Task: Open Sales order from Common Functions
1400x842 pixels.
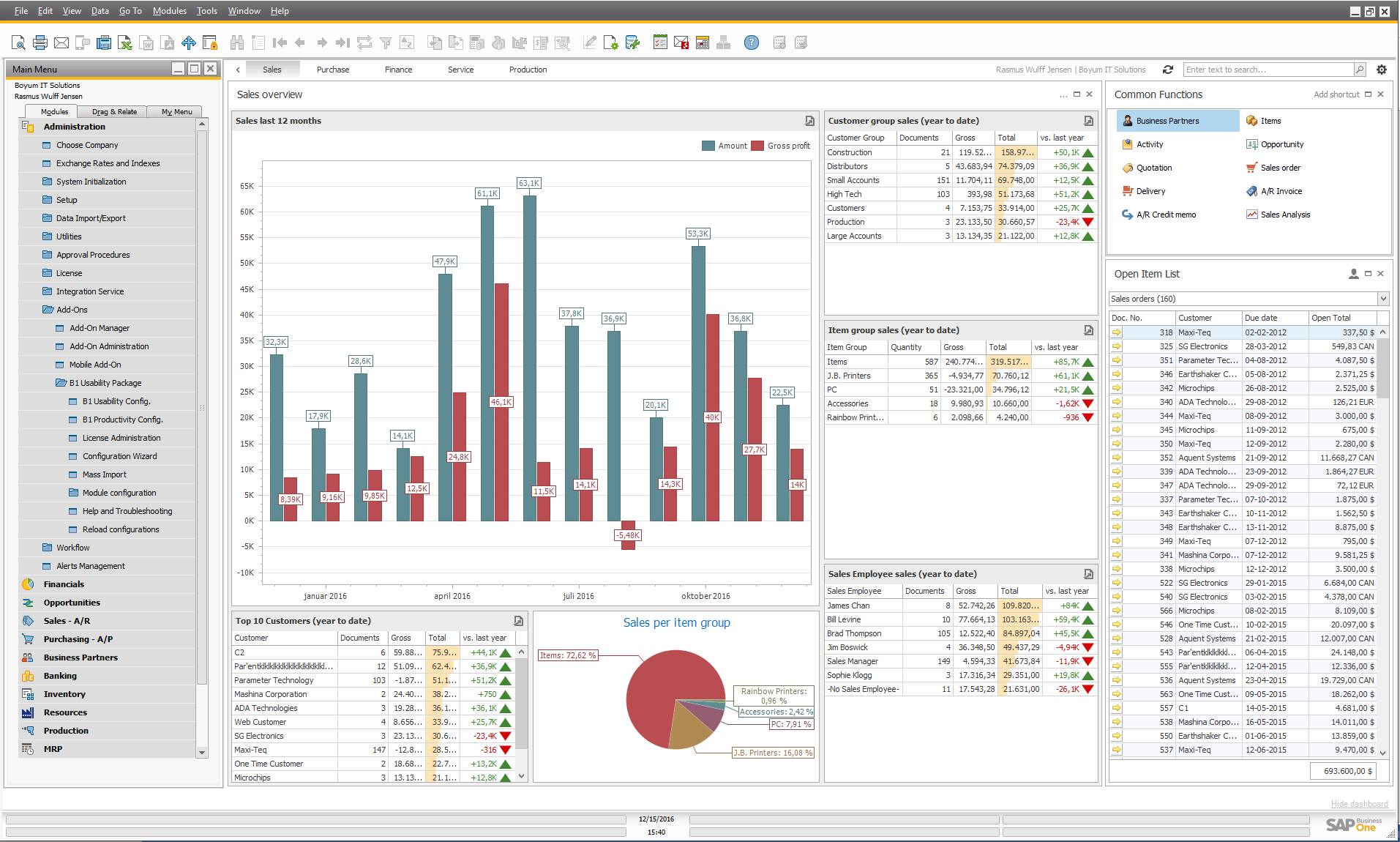Action: [1279, 168]
